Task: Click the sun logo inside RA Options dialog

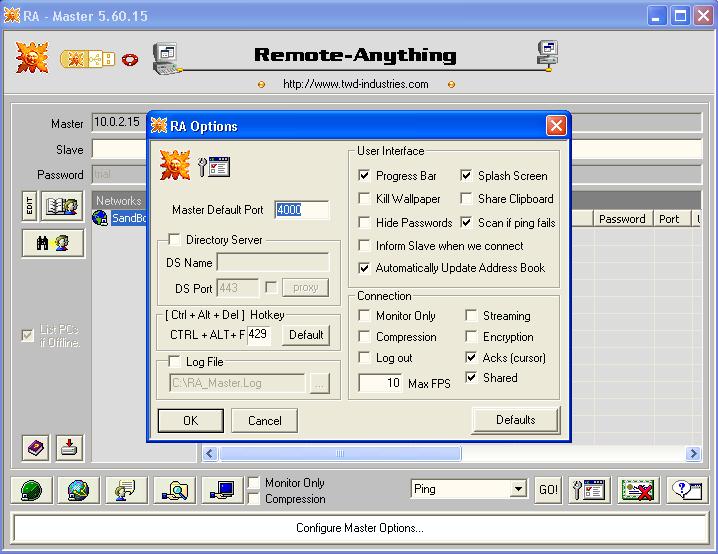Action: 175,165
